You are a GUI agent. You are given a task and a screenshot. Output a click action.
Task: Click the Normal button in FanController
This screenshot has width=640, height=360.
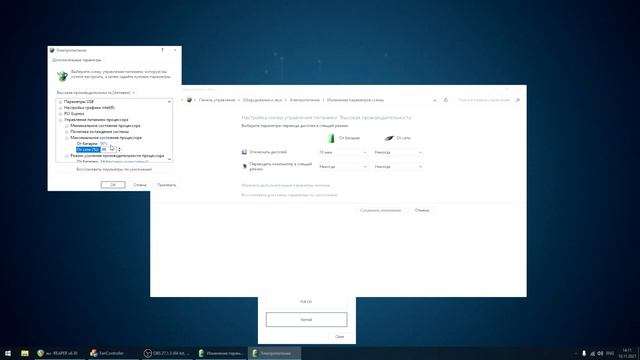pos(307,320)
